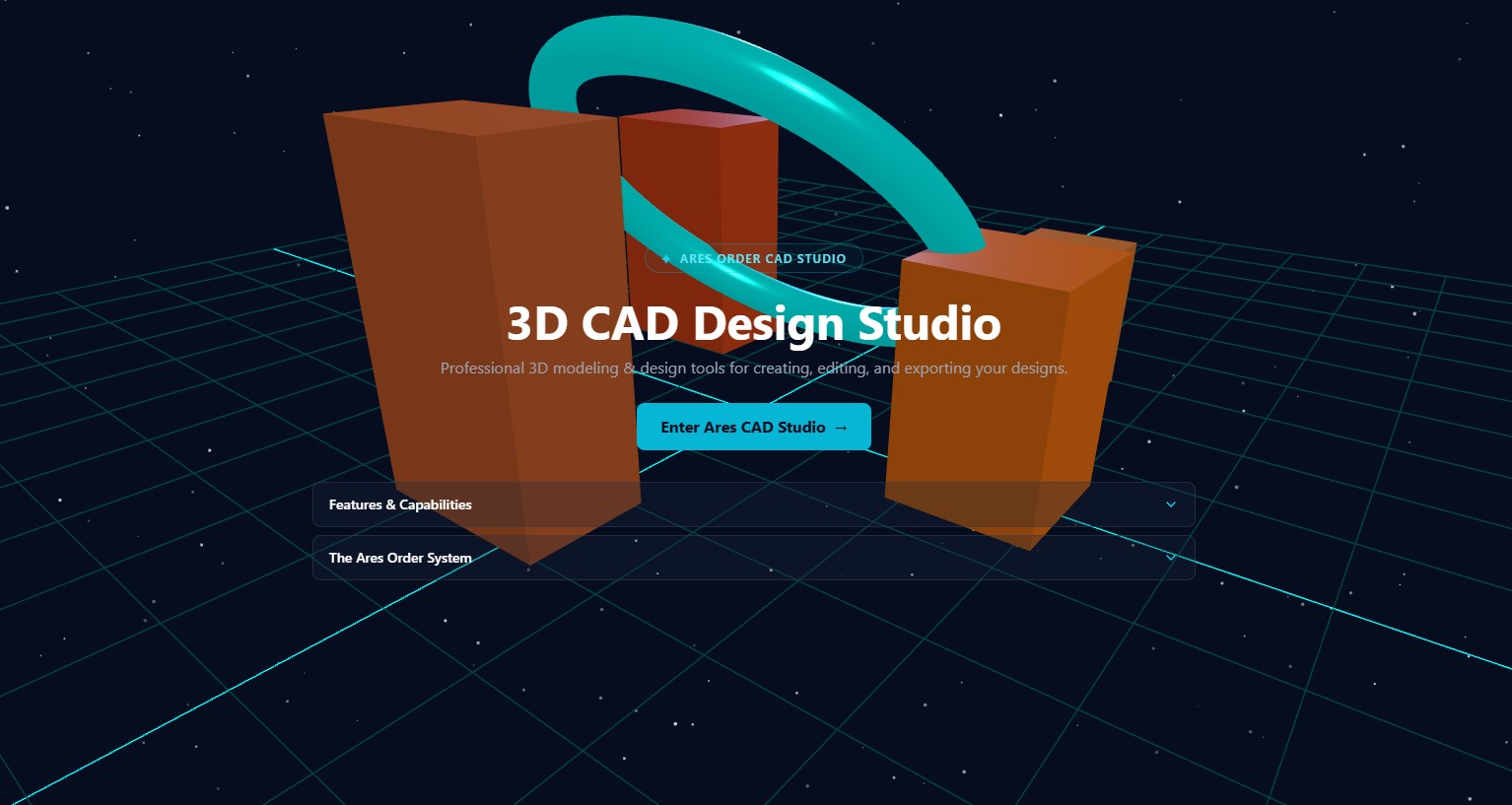Screen dimensions: 1512x805
Task: Click the sparkle icon in the badge
Action: pyautogui.click(x=666, y=259)
